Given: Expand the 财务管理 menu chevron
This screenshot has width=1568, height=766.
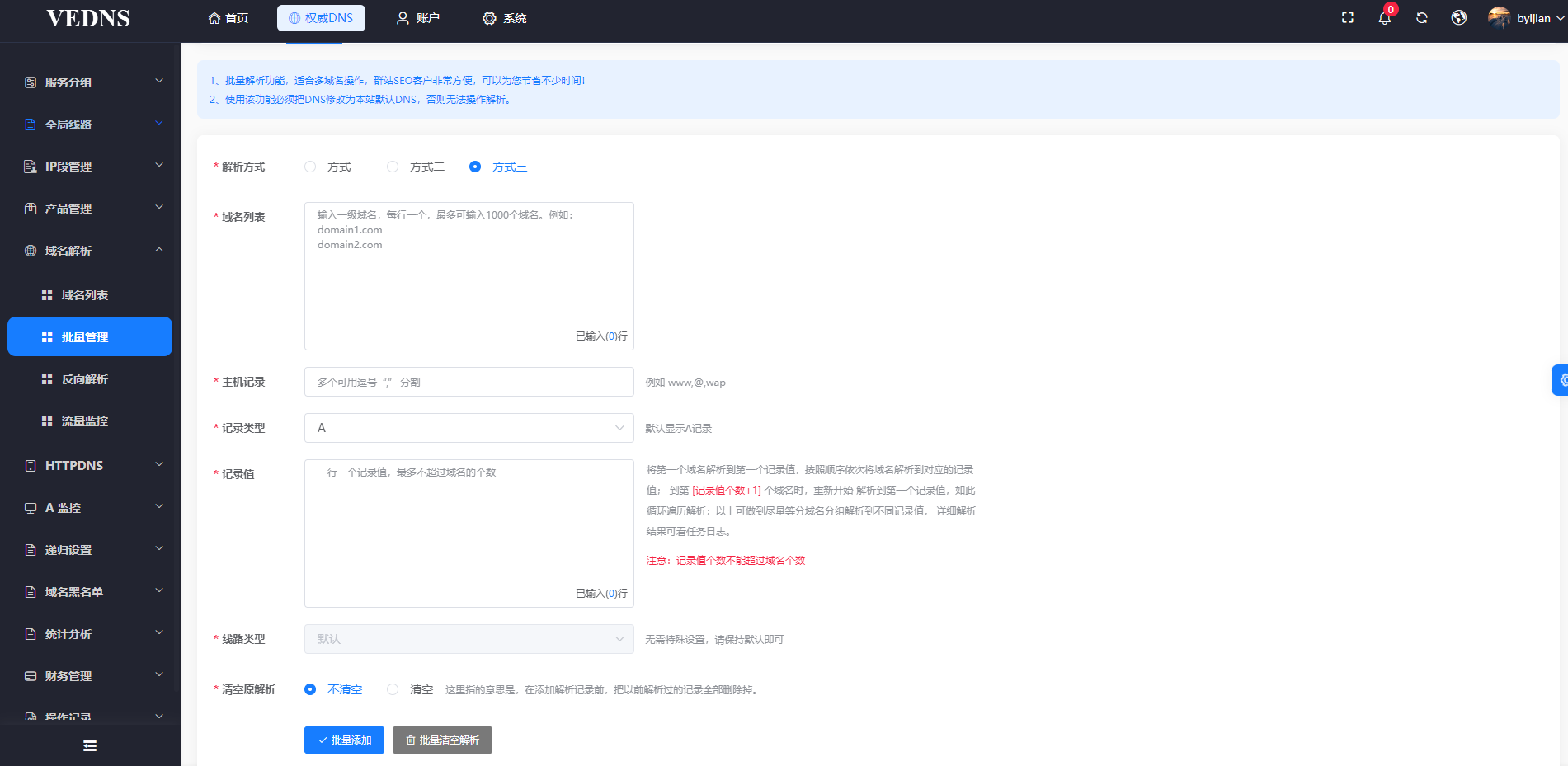Looking at the screenshot, I should click(x=159, y=674).
